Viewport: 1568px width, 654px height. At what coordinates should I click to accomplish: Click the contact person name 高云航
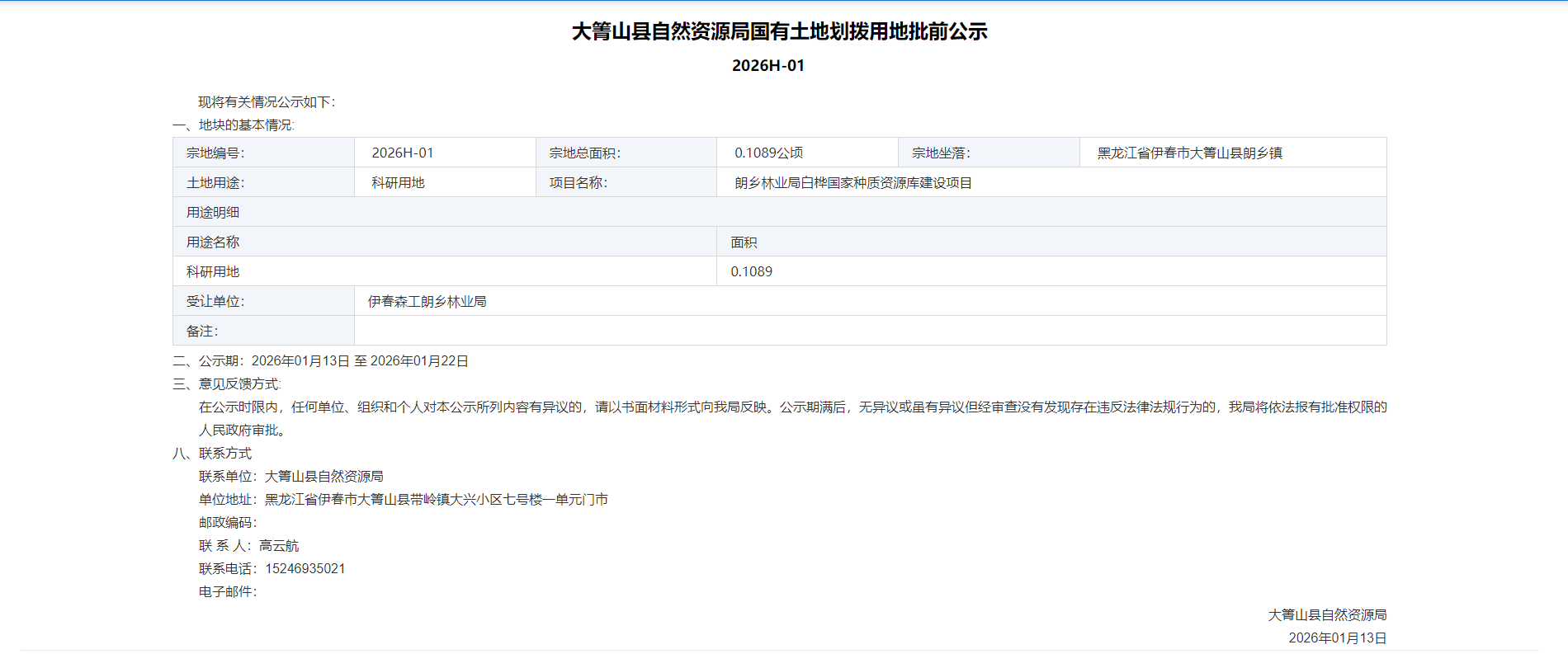pyautogui.click(x=279, y=545)
